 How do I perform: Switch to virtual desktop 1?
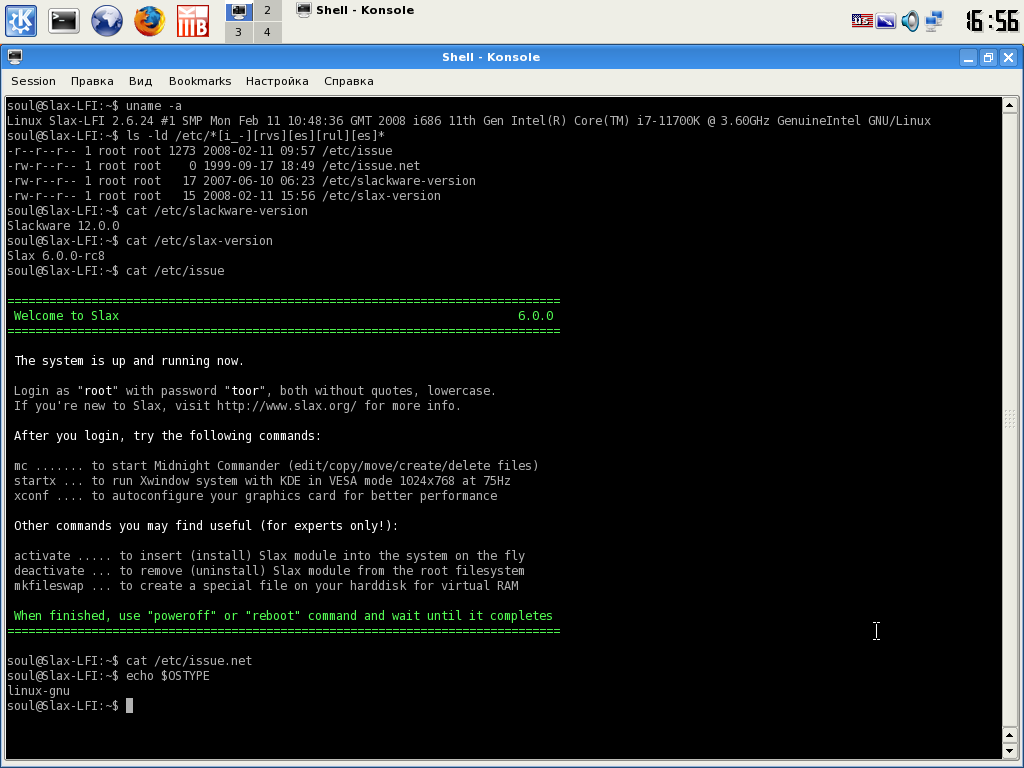pos(238,10)
